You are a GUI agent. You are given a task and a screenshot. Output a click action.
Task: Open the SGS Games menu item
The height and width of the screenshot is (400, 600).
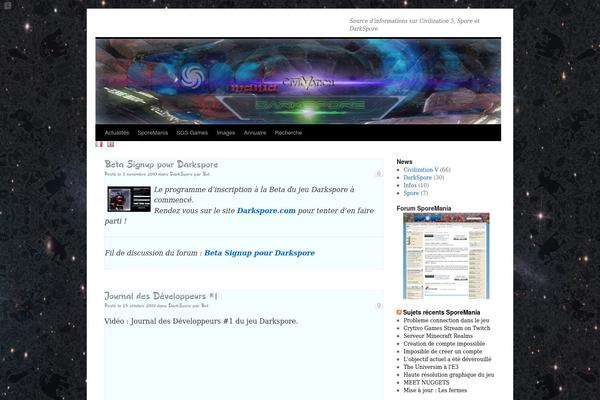pos(192,133)
